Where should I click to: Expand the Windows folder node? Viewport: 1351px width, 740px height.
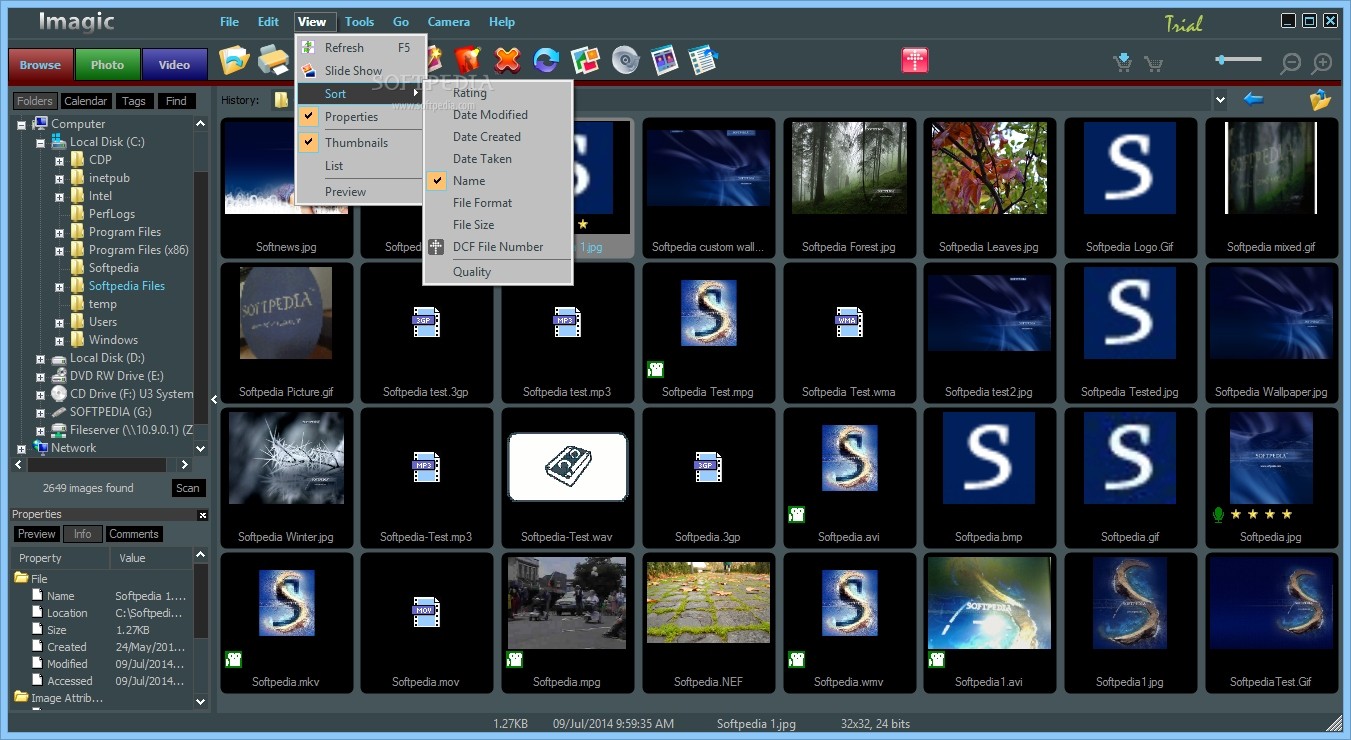point(59,340)
